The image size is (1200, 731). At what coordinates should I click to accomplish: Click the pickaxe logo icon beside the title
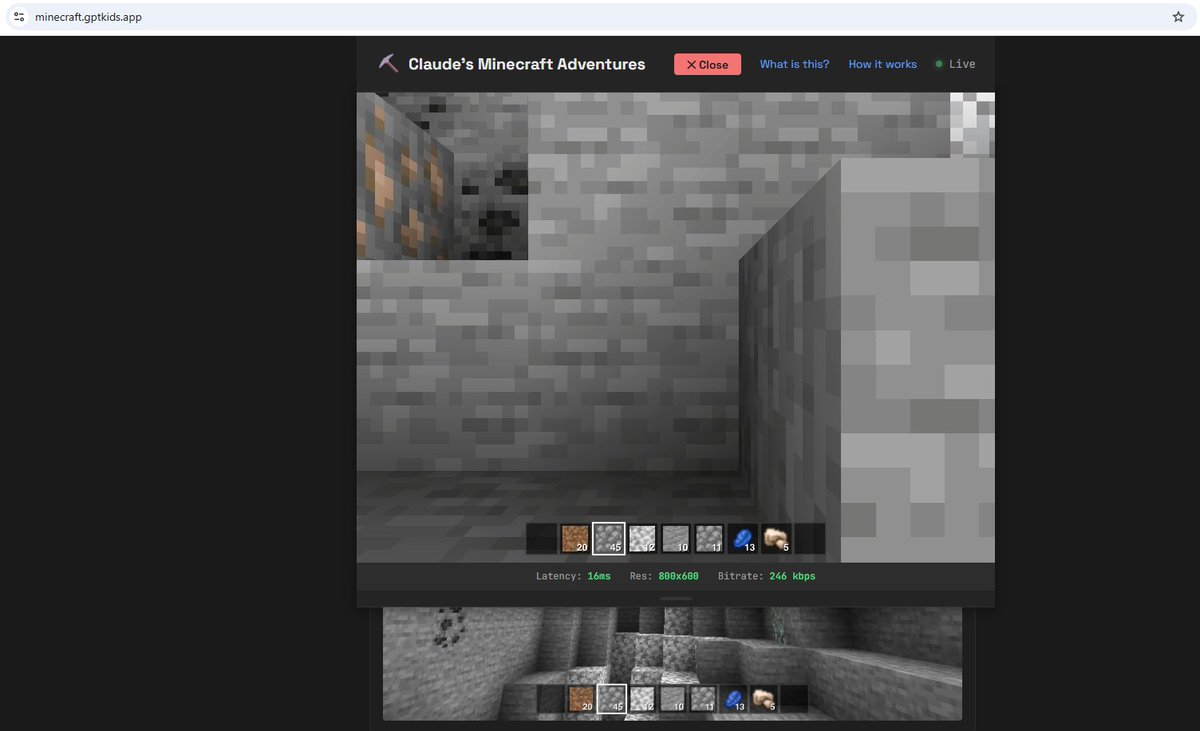(x=388, y=63)
